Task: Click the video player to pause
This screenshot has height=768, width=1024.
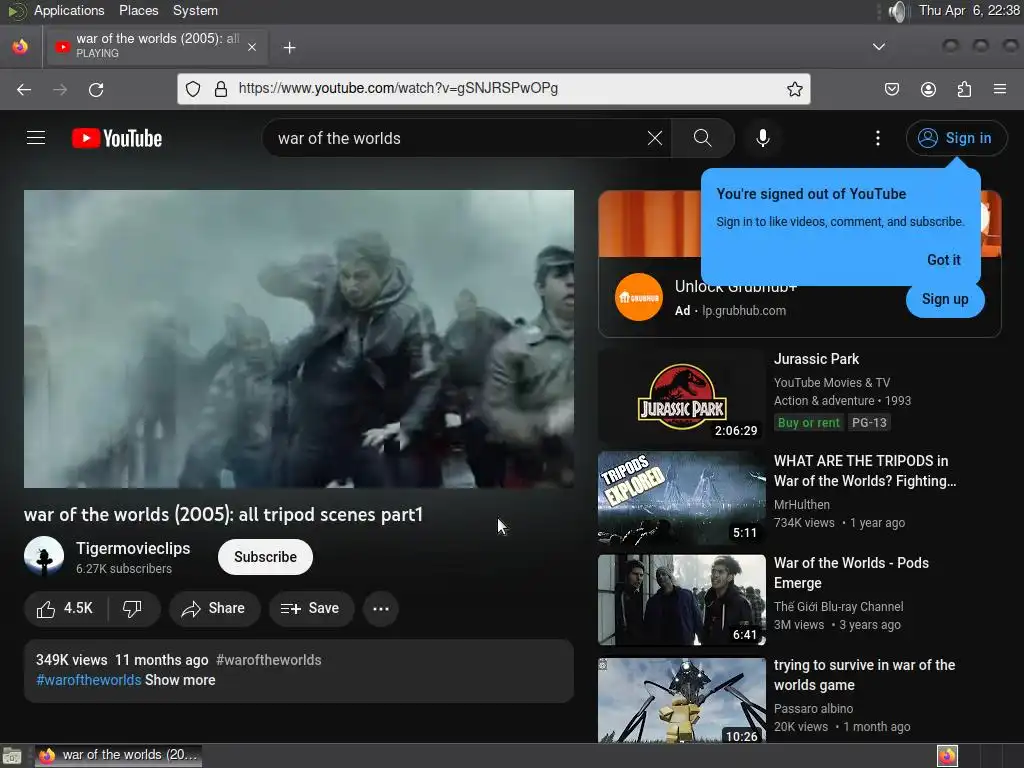Action: pyautogui.click(x=299, y=338)
